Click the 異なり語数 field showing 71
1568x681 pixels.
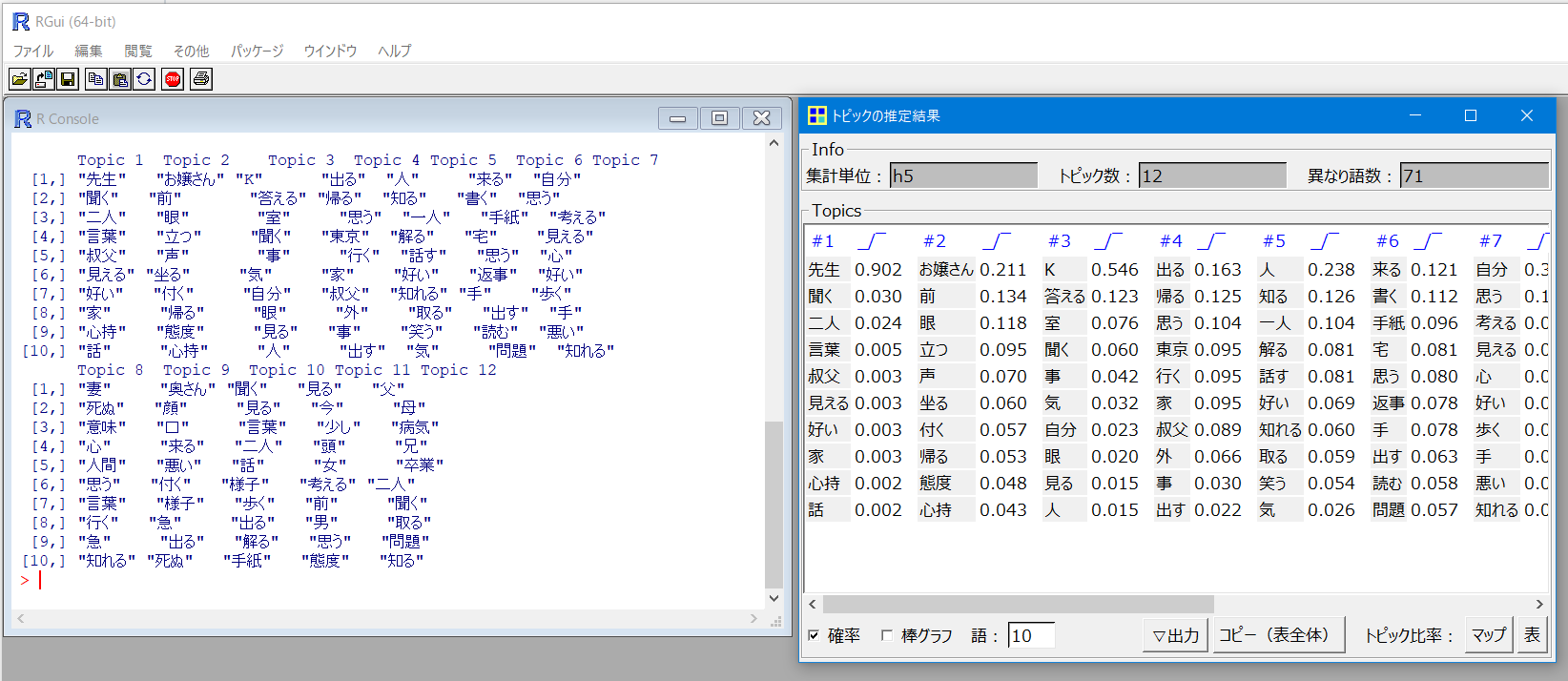[x=1474, y=175]
